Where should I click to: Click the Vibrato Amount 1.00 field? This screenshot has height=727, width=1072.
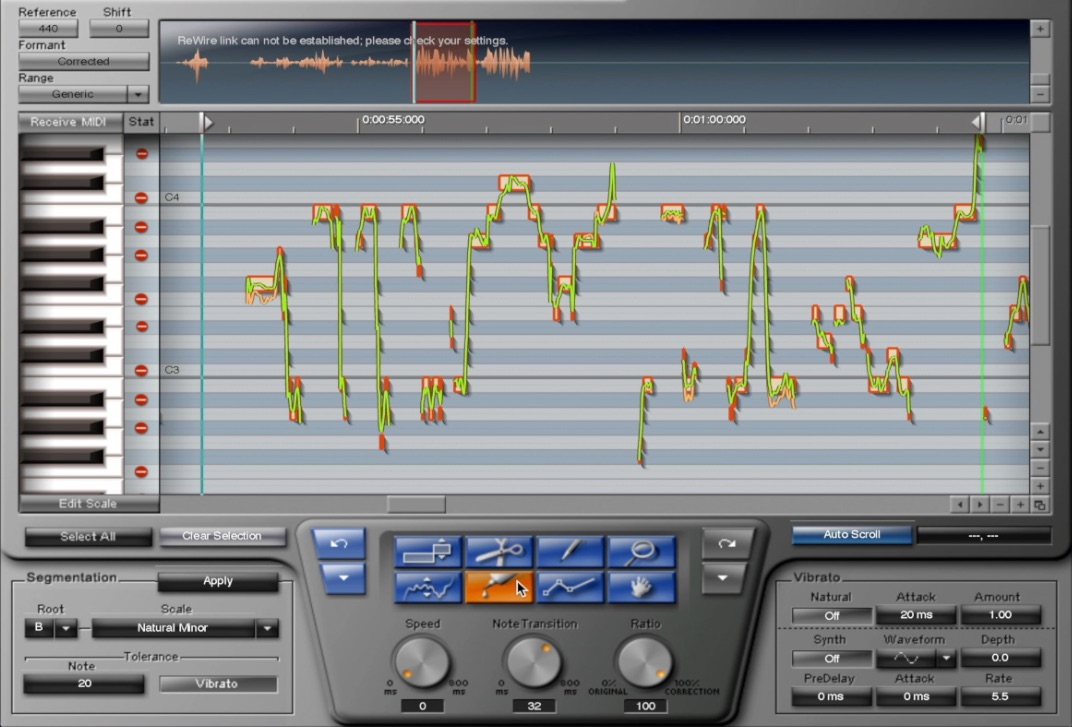tap(1000, 615)
